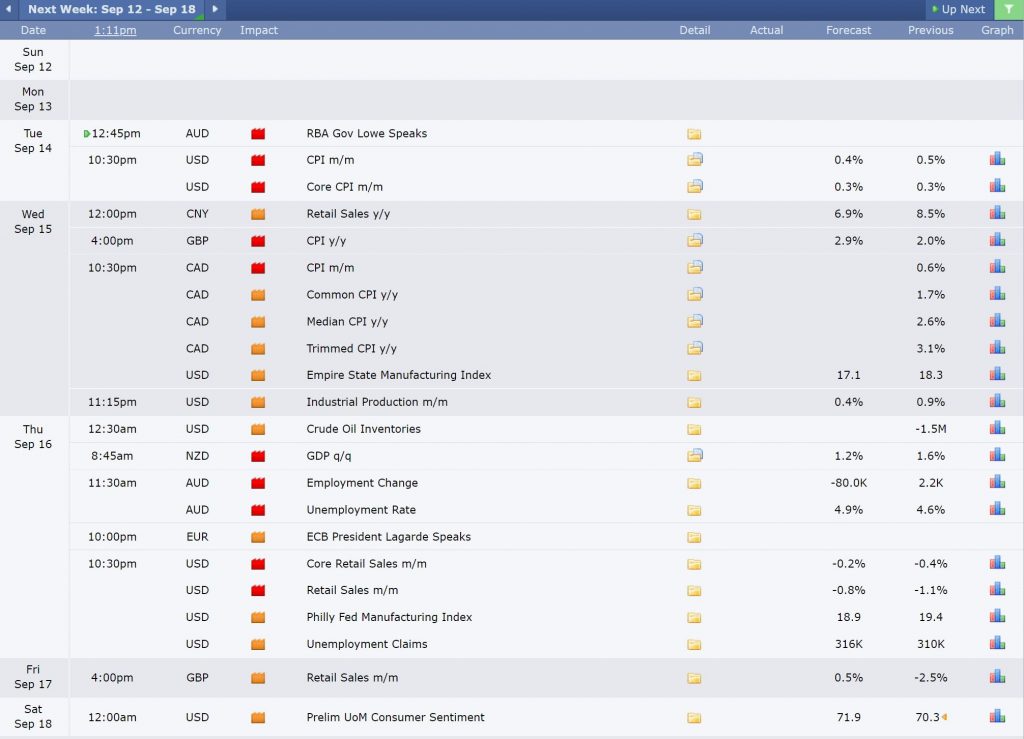This screenshot has width=1024, height=739.
Task: Select the Previous column header
Action: [x=930, y=30]
